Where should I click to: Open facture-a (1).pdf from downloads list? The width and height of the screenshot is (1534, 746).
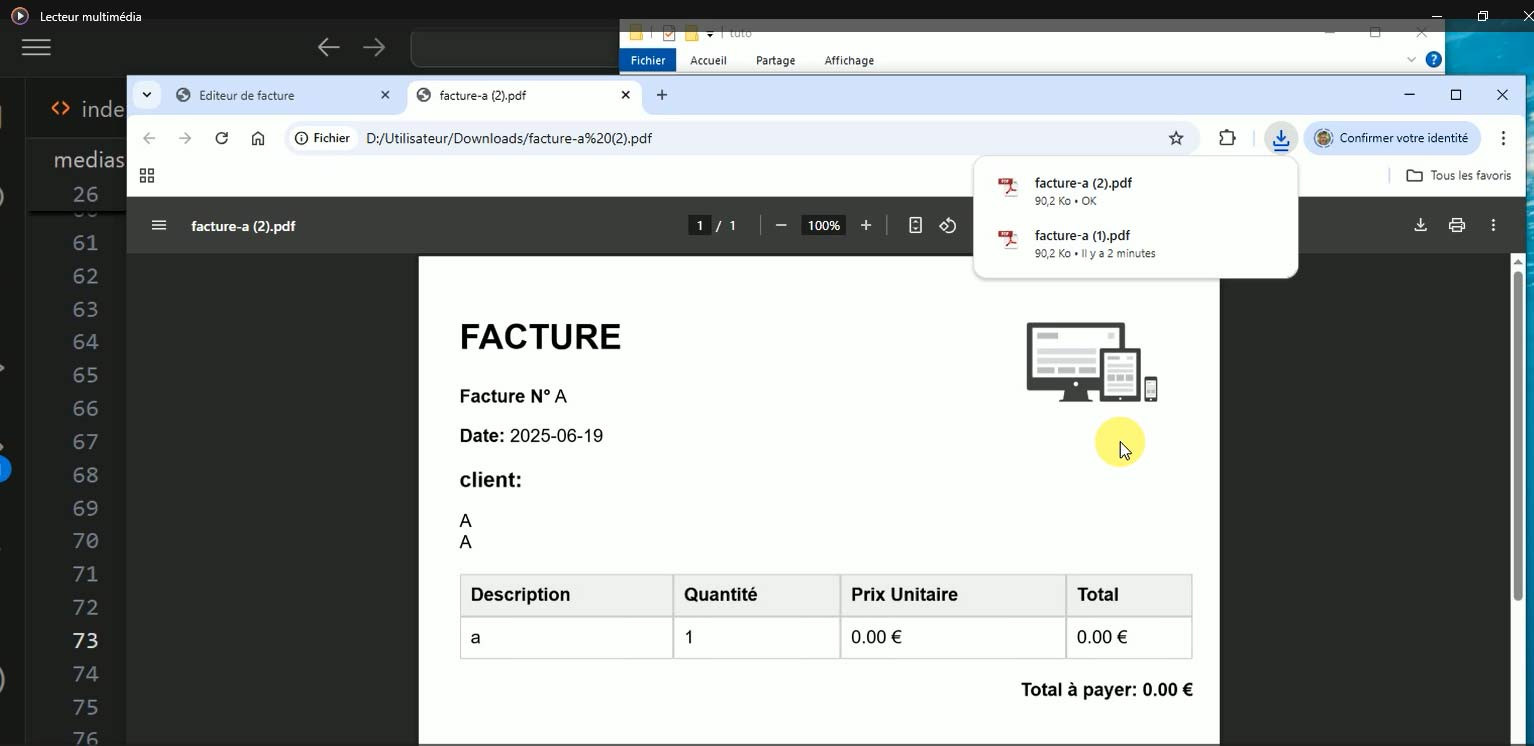coord(1082,236)
